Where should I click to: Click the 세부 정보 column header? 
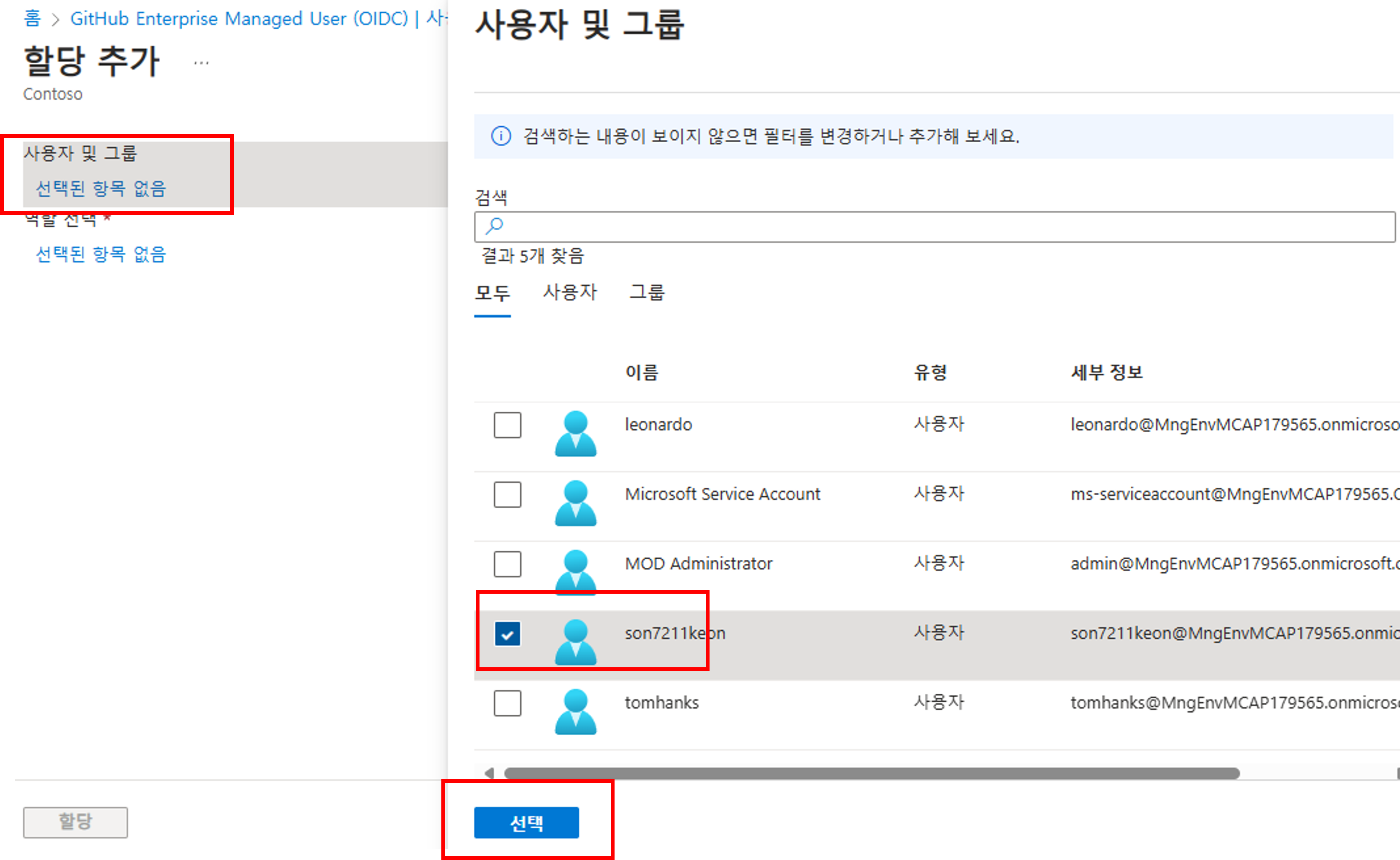tap(1107, 372)
